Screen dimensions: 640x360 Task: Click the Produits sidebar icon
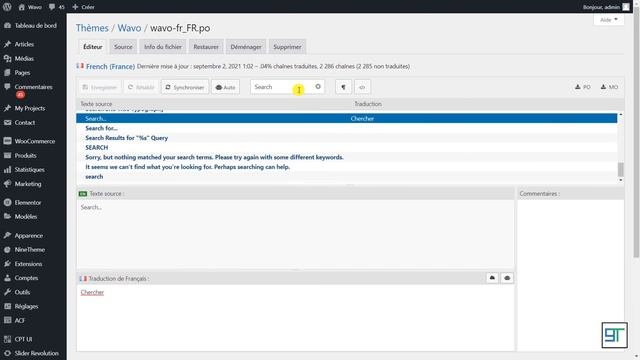click(x=7, y=156)
